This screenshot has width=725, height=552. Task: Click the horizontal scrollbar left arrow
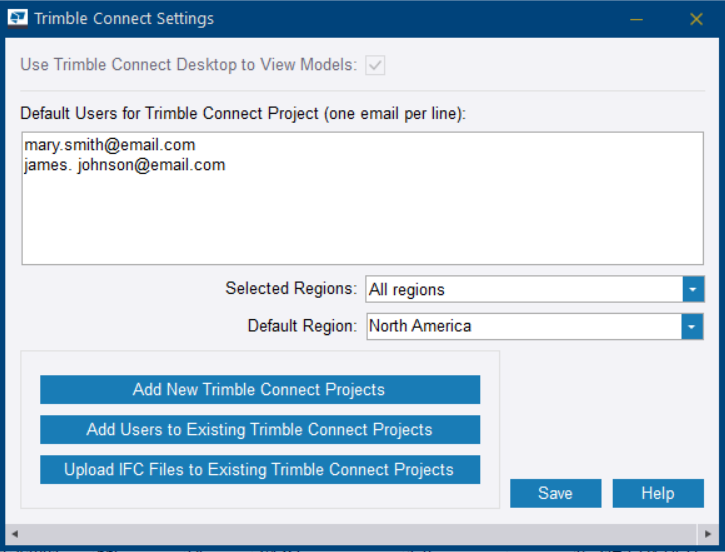click(x=13, y=532)
